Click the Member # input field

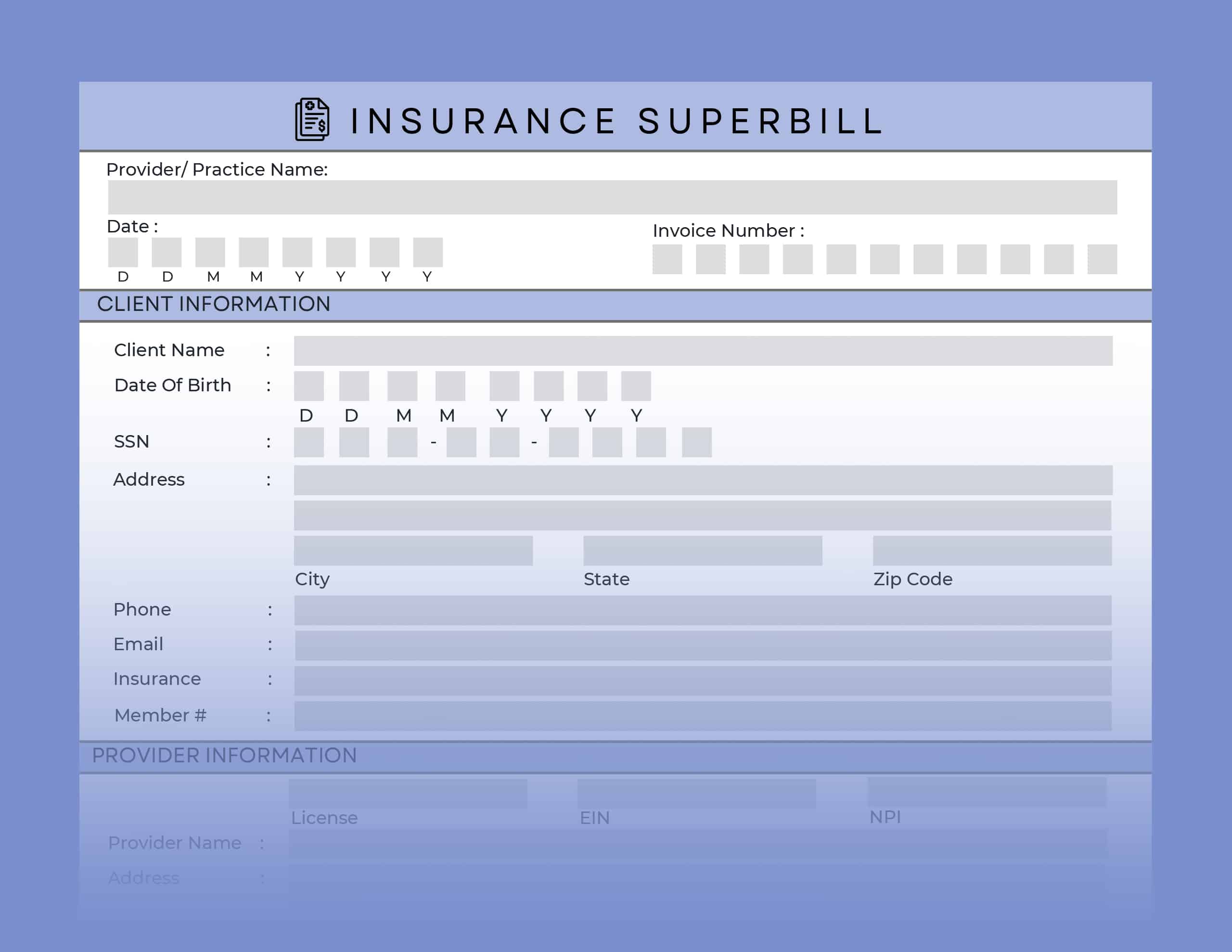click(702, 716)
